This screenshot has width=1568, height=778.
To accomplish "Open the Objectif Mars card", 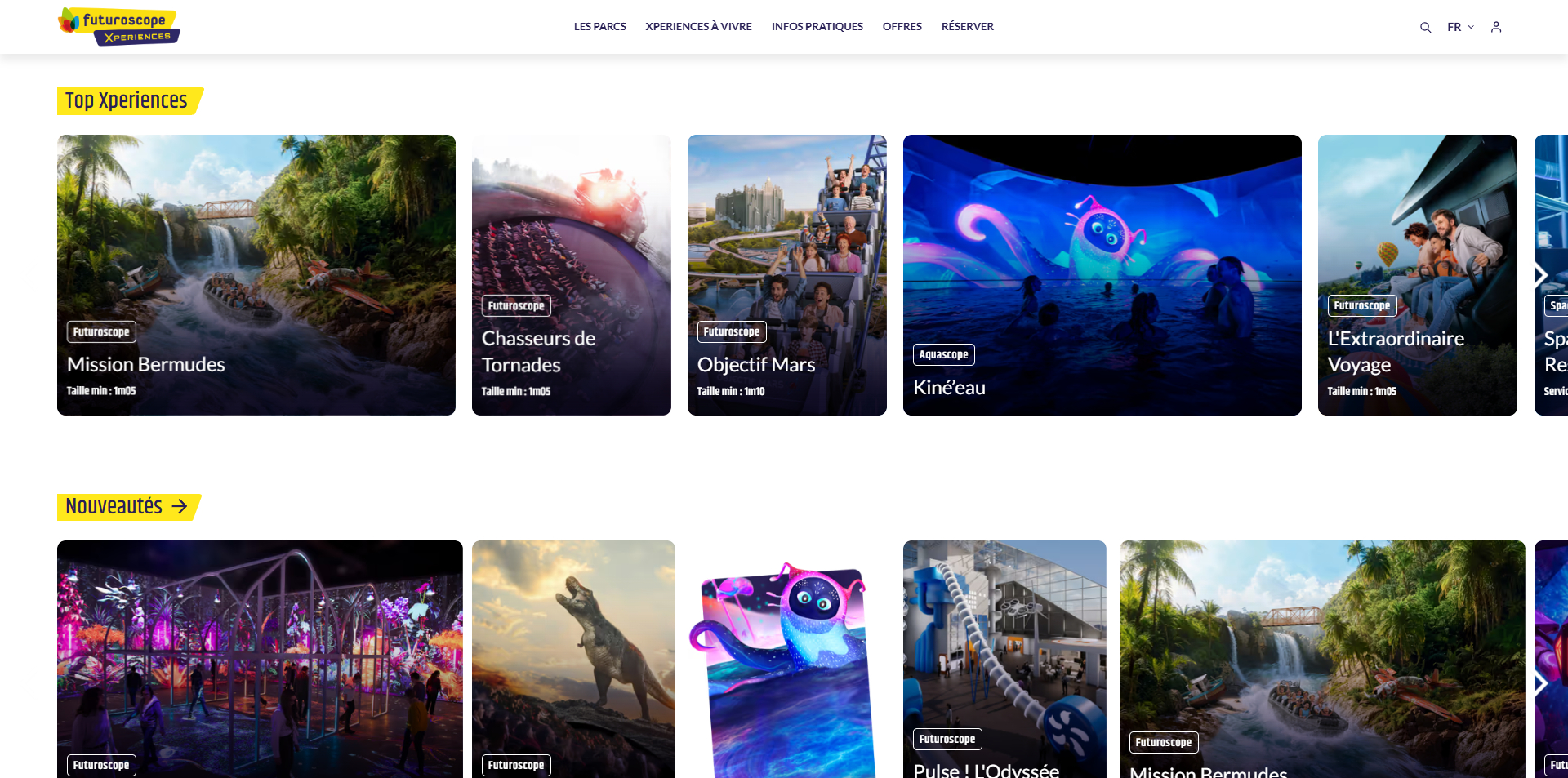I will (787, 275).
